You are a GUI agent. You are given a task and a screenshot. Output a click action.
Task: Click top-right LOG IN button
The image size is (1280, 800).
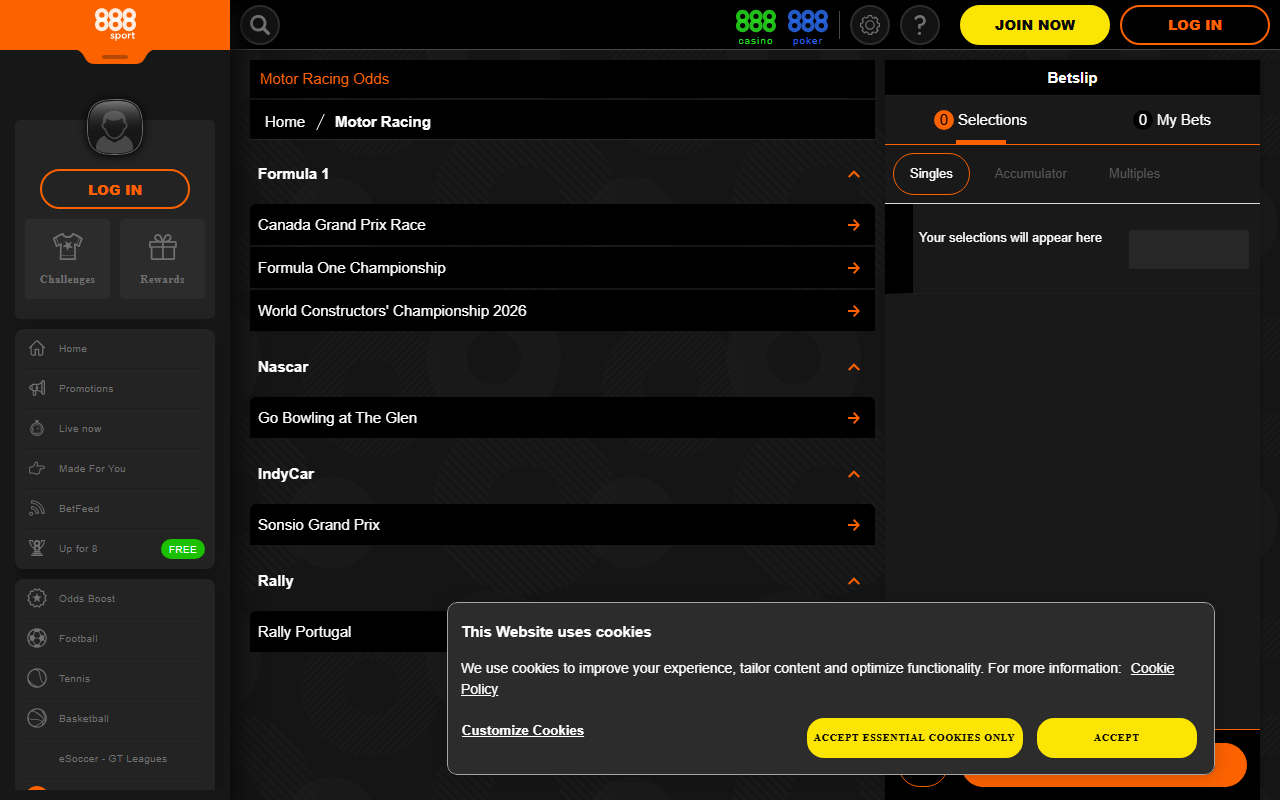click(1195, 25)
